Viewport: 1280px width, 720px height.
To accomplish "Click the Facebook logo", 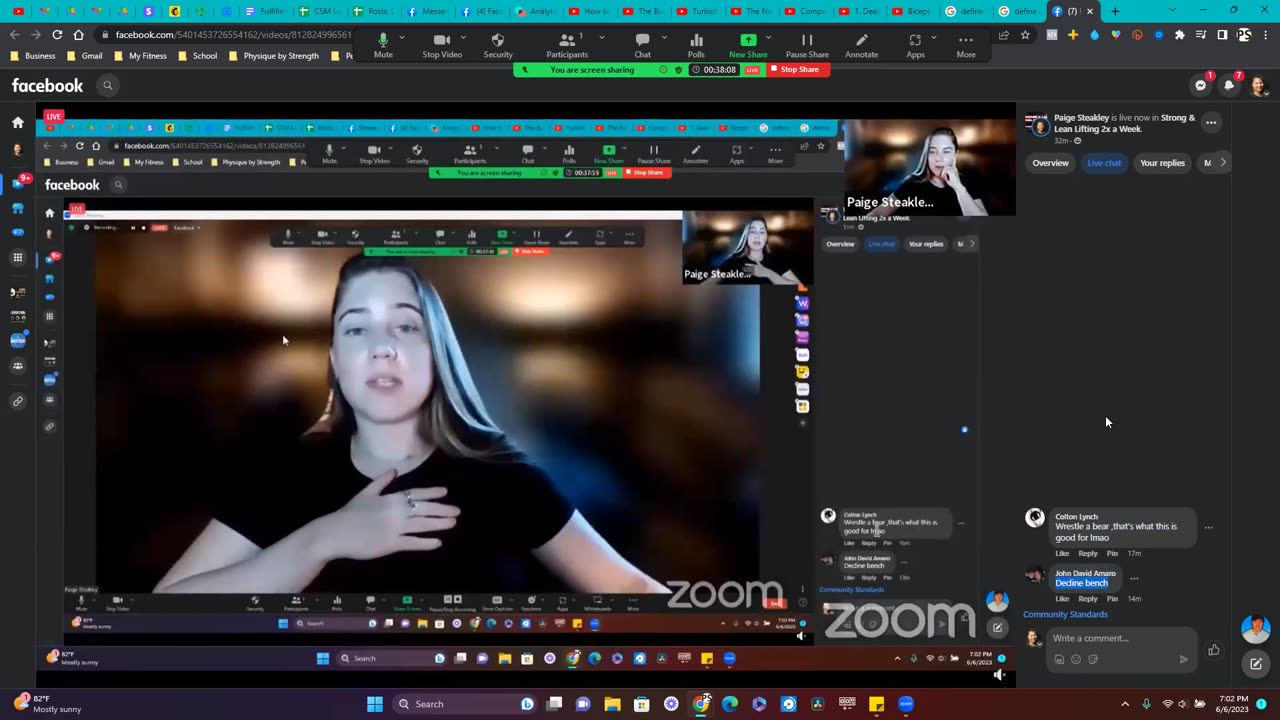I will pyautogui.click(x=47, y=86).
